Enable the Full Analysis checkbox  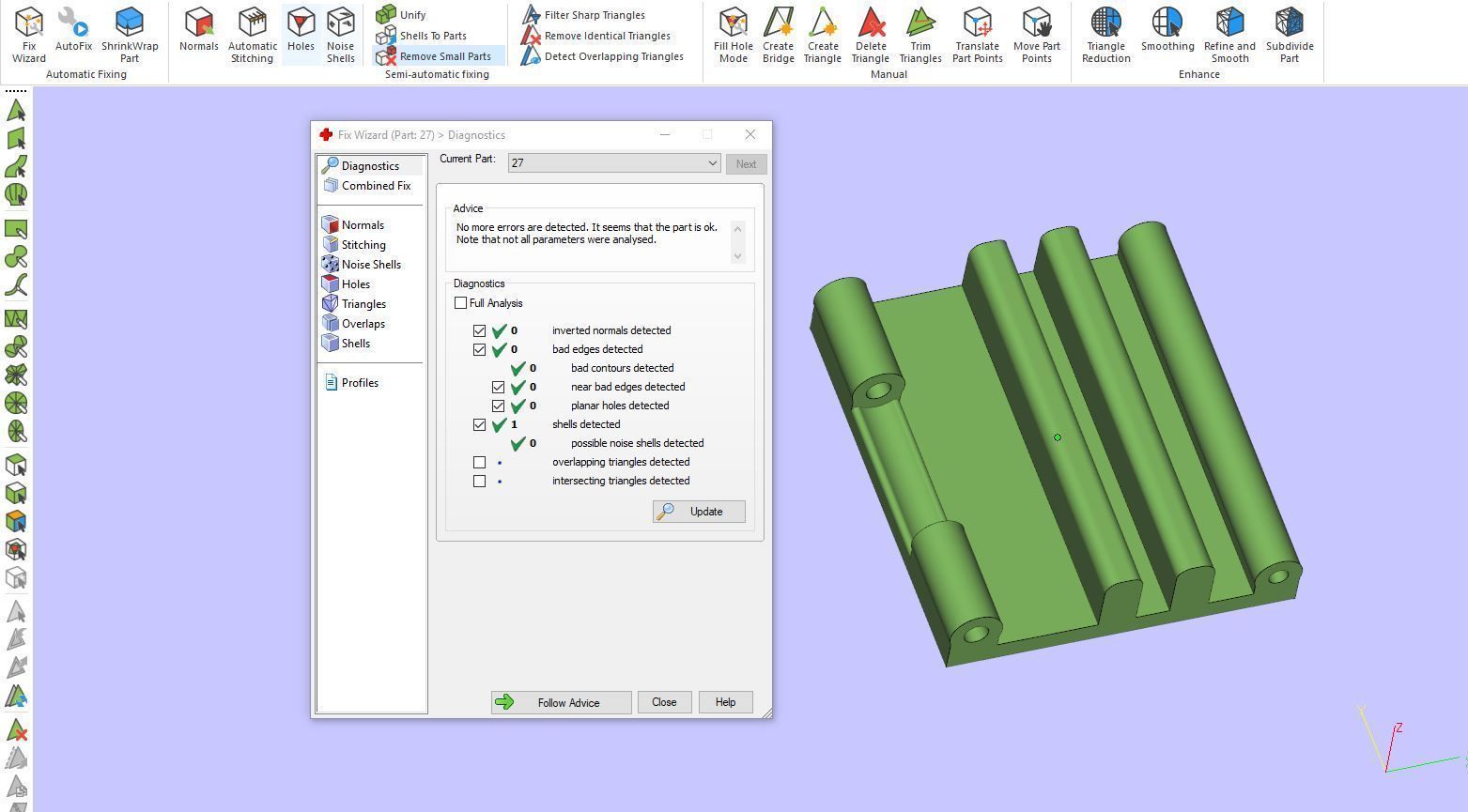point(460,303)
